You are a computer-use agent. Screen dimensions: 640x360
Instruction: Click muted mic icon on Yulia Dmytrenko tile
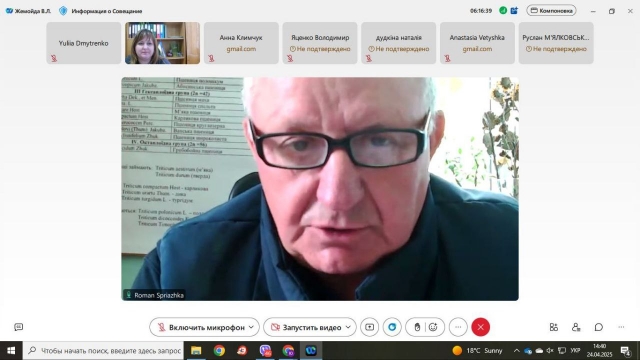tap(54, 58)
